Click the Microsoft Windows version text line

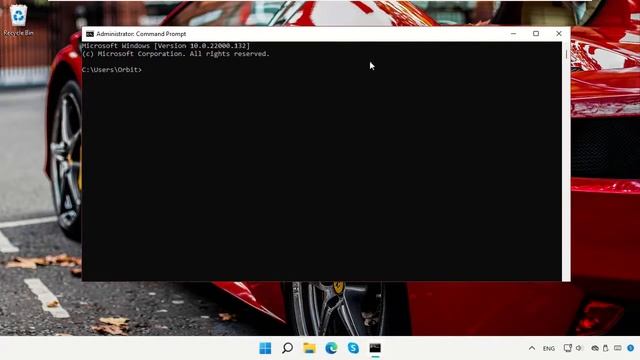tap(166, 46)
